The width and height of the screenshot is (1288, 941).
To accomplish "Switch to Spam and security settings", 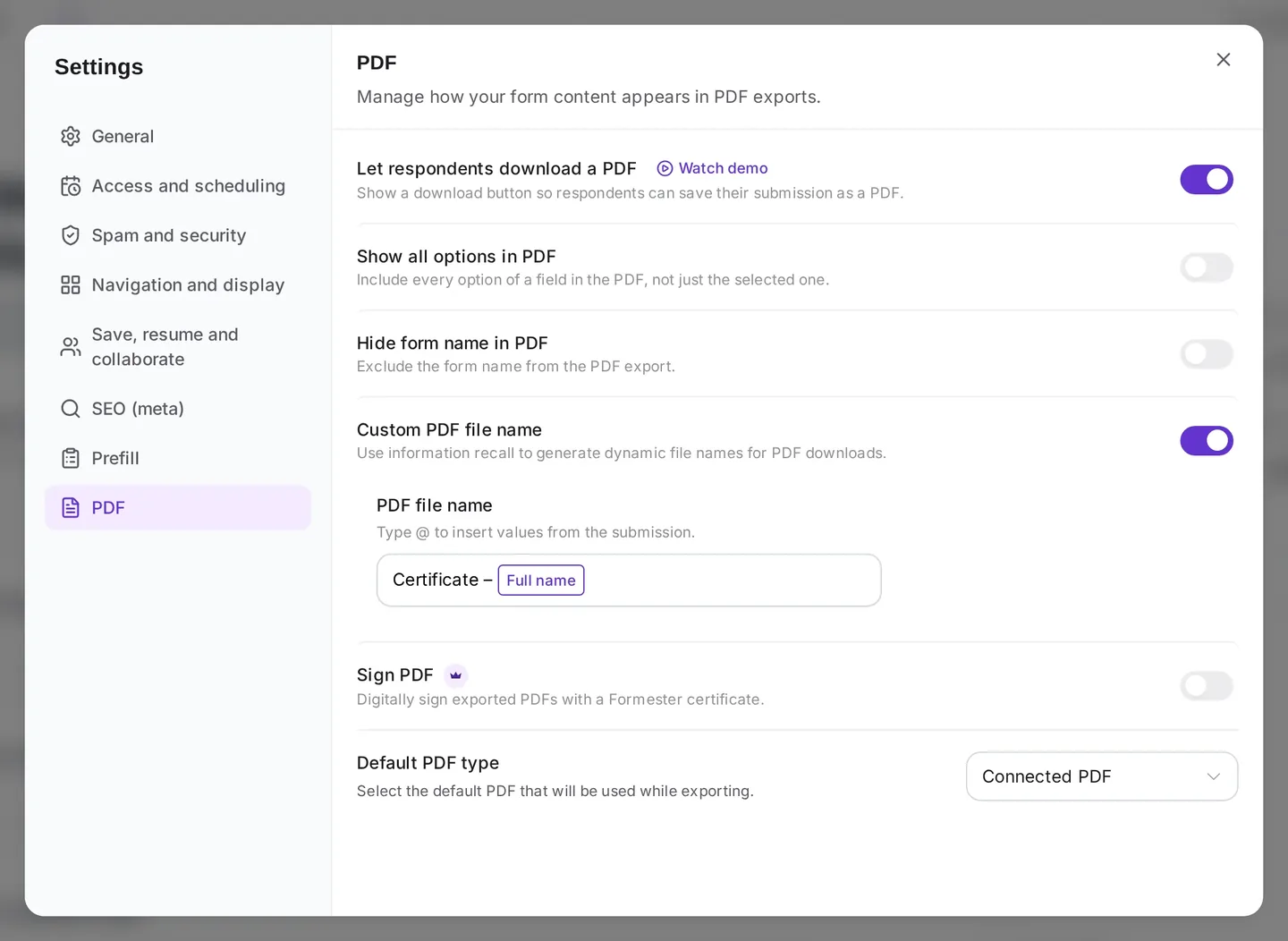I will (178, 235).
